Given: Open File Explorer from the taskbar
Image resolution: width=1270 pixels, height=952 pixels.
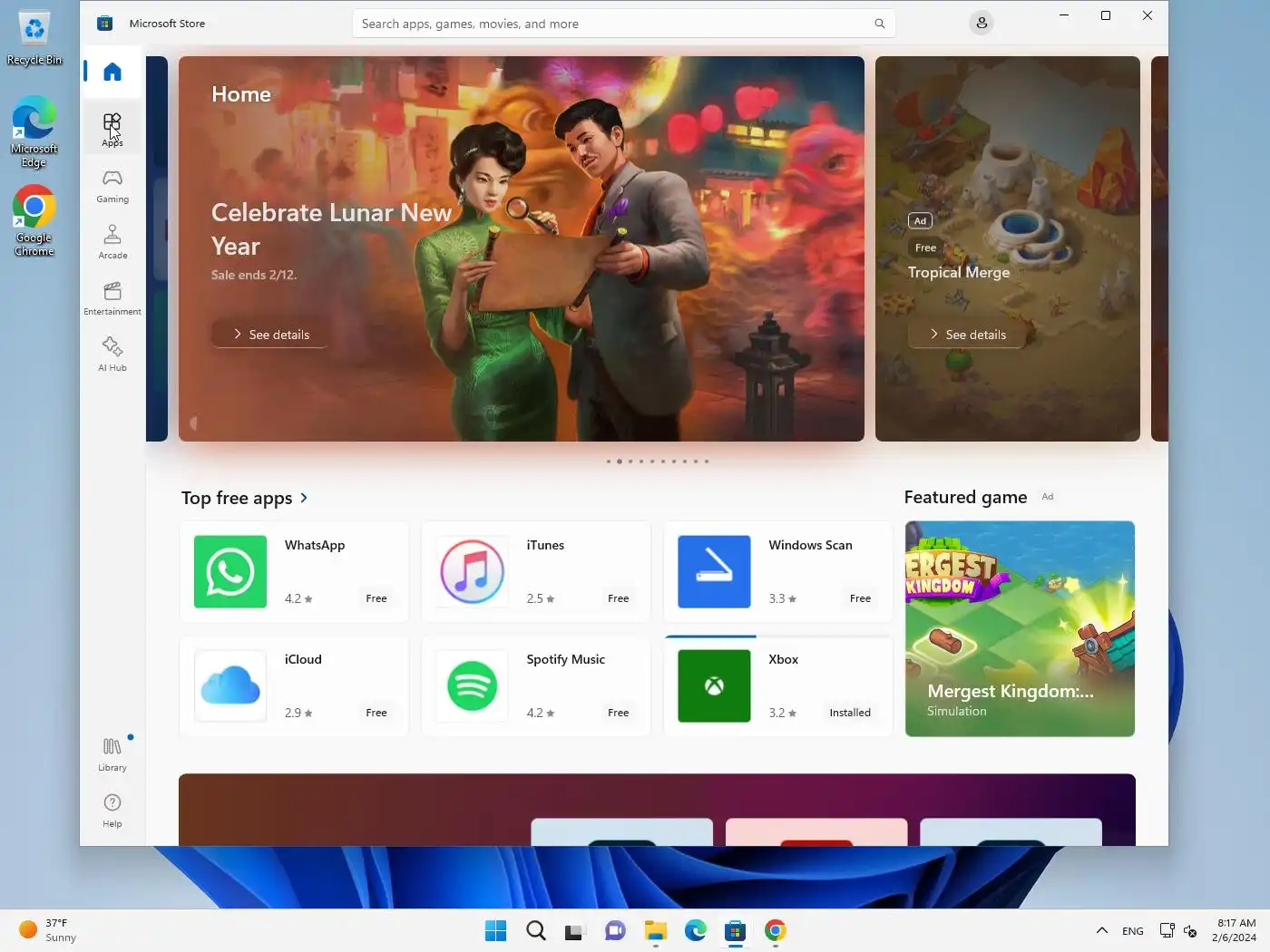Looking at the screenshot, I should [655, 930].
